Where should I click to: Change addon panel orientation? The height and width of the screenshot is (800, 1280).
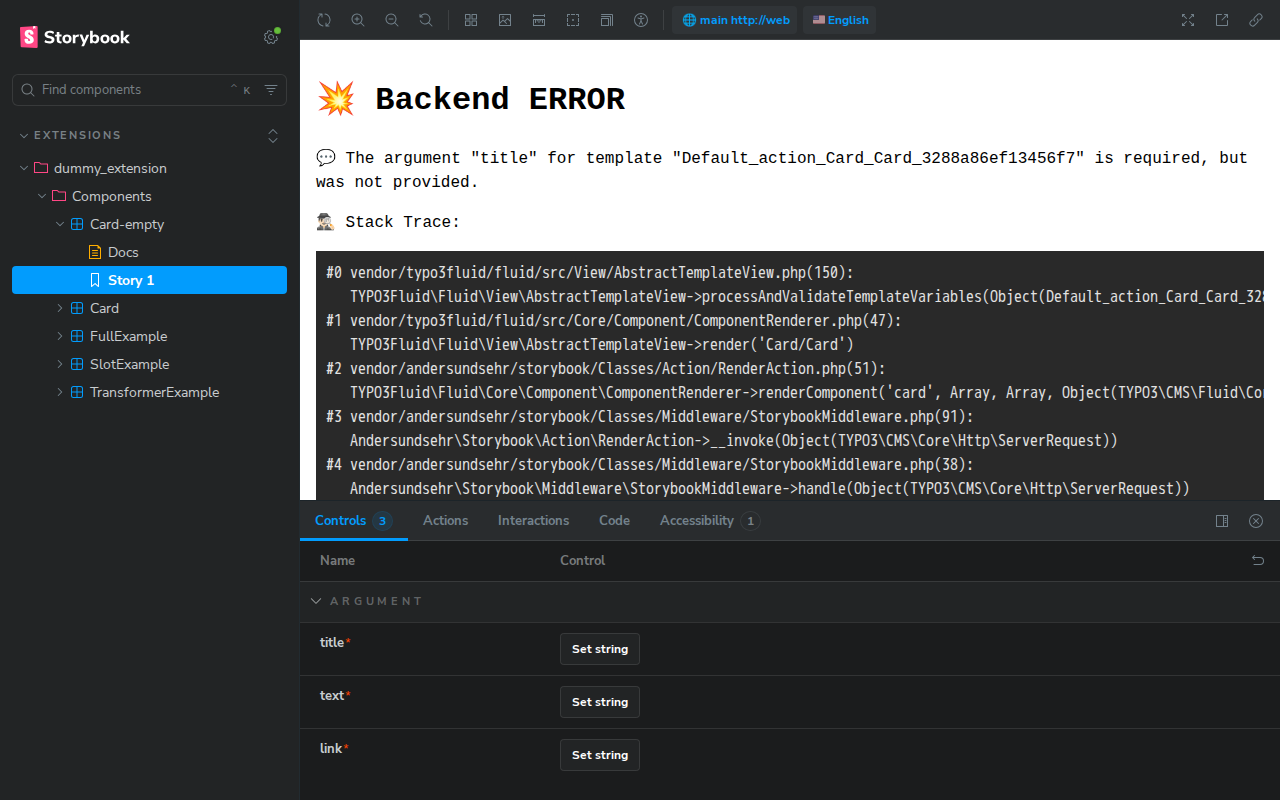[1222, 521]
